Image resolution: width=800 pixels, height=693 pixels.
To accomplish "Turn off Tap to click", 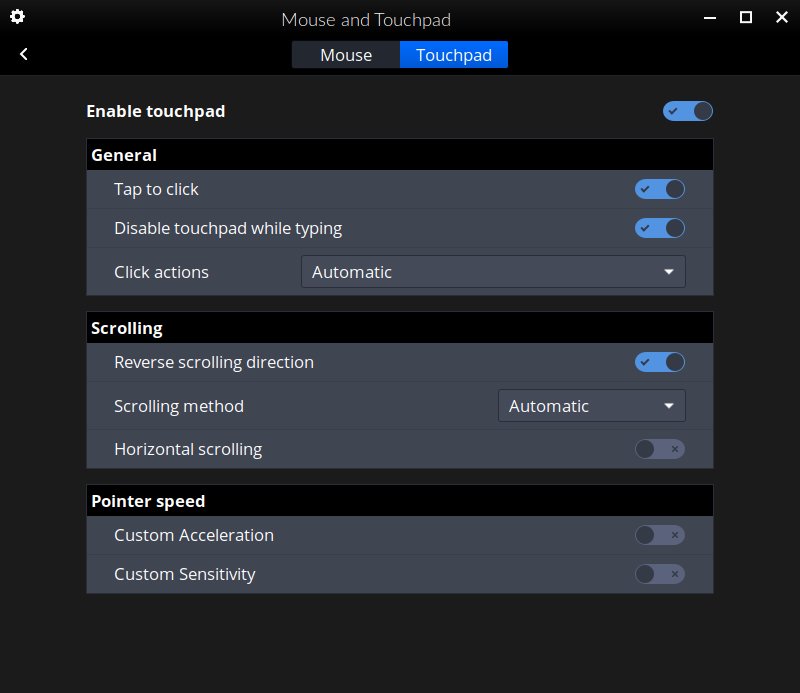I will tap(660, 189).
